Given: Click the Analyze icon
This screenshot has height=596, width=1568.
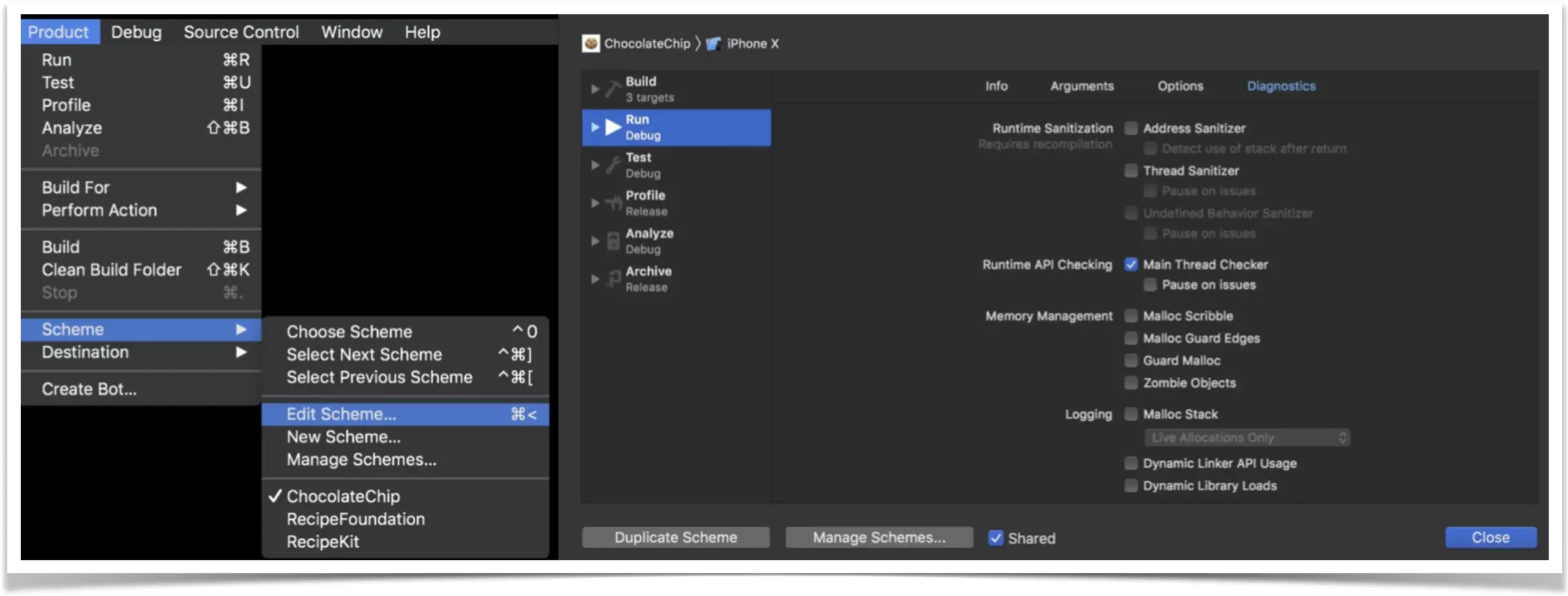Looking at the screenshot, I should [613, 241].
